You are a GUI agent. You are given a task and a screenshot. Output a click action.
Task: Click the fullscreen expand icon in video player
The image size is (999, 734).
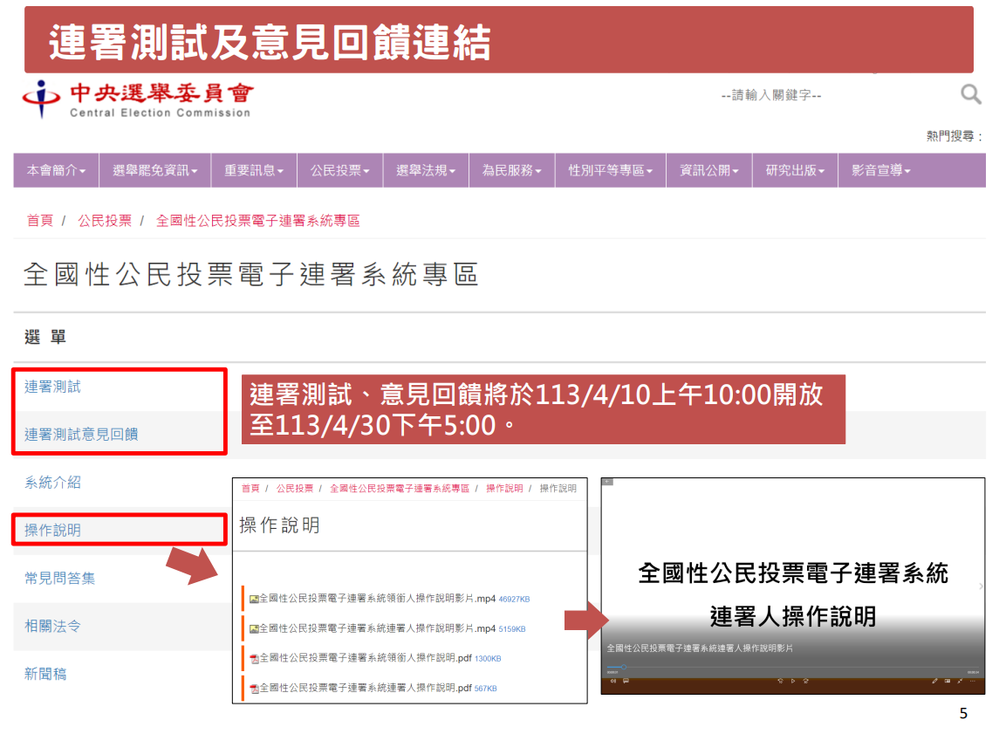pos(959,681)
